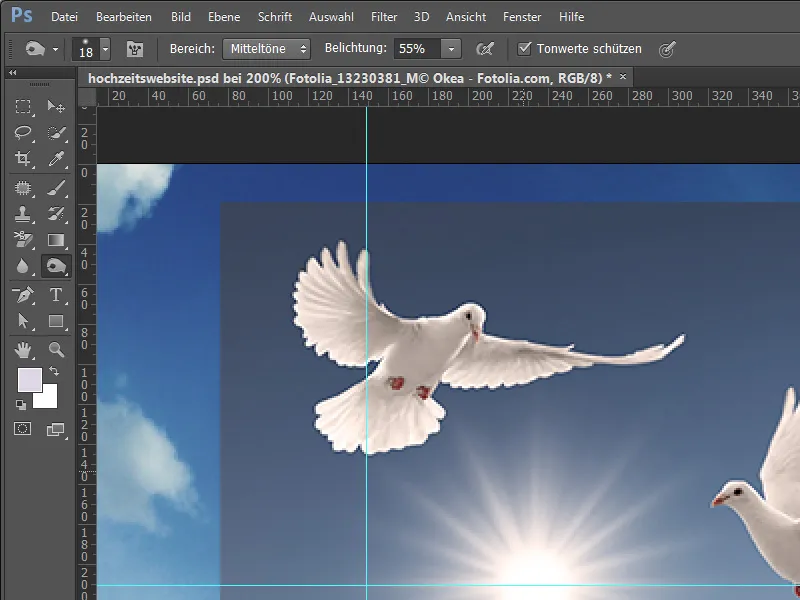Click the brush size 18 preview
Viewport: 800px width, 600px height.
[86, 49]
